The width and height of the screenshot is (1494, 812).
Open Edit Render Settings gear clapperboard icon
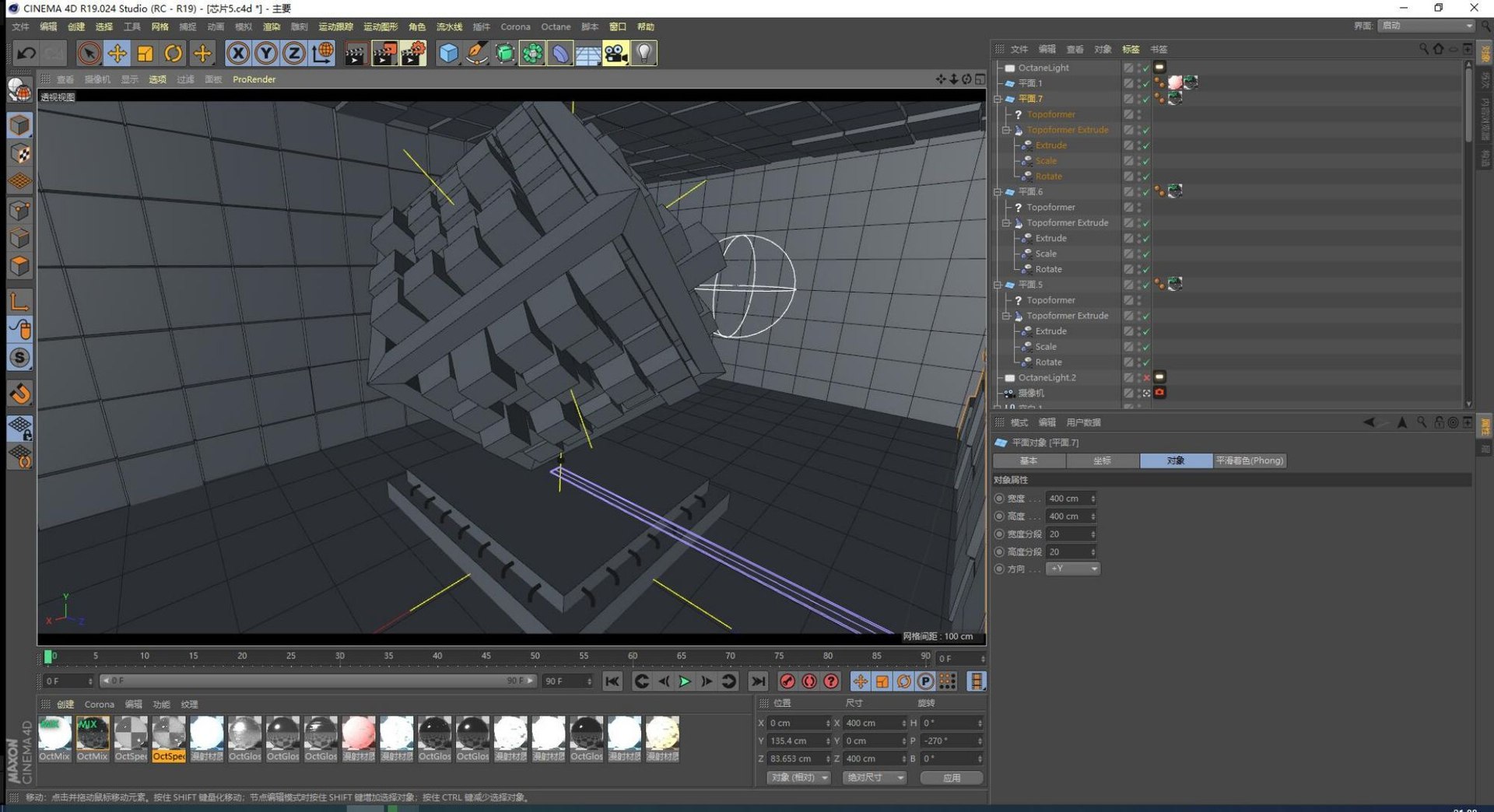413,54
